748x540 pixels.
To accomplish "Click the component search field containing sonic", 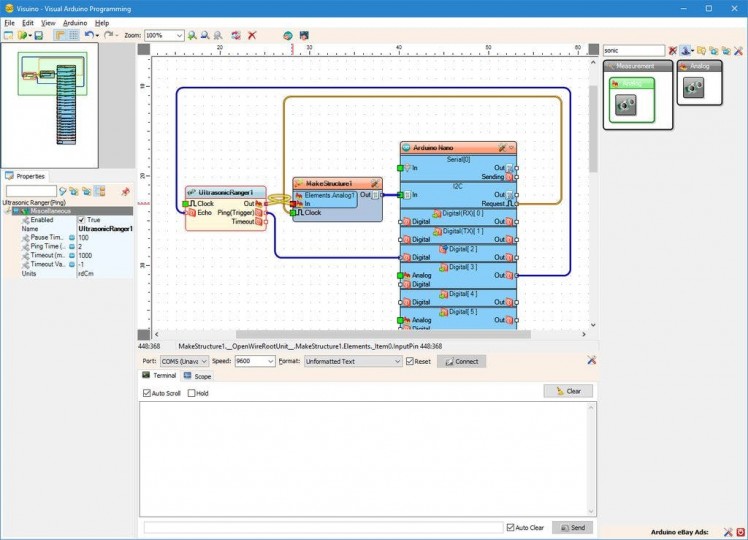I will (633, 50).
